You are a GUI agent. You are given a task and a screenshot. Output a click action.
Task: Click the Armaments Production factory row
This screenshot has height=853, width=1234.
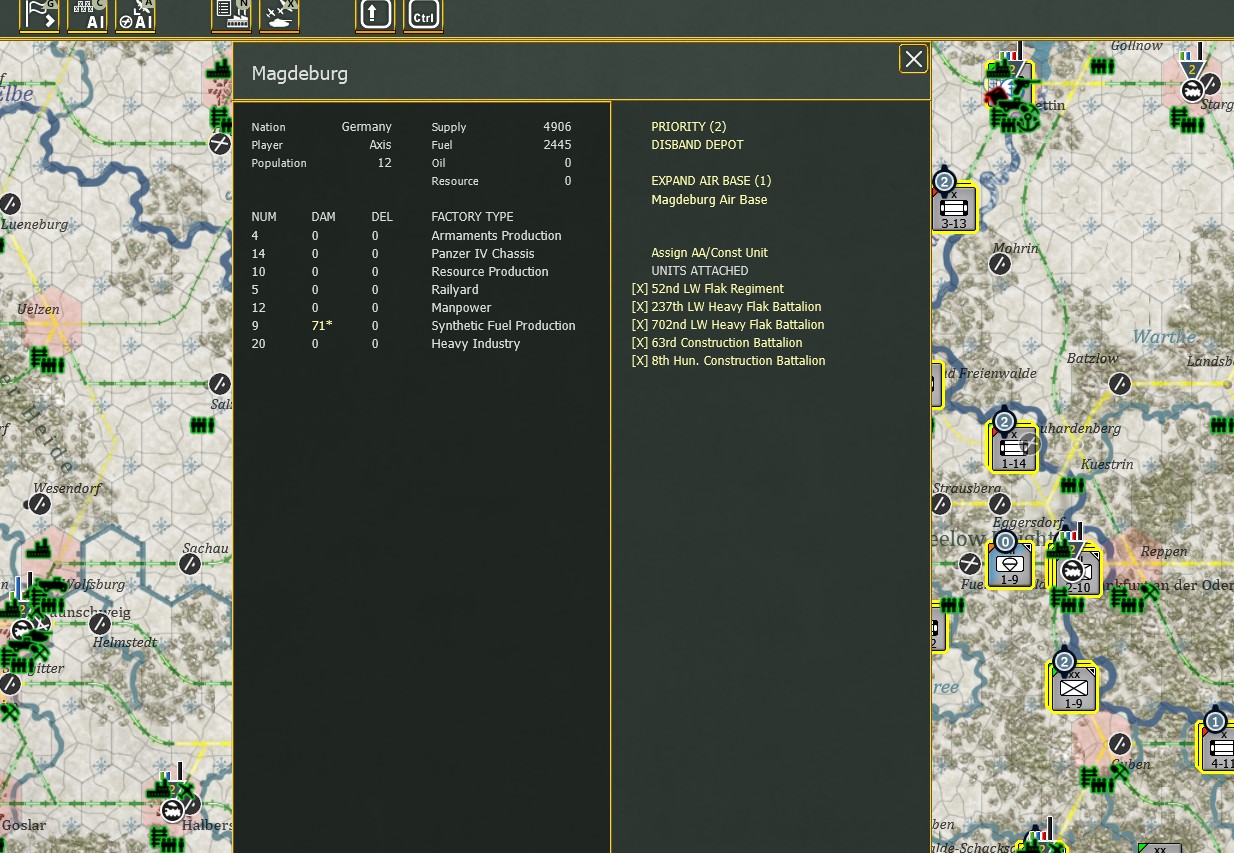pyautogui.click(x=407, y=236)
